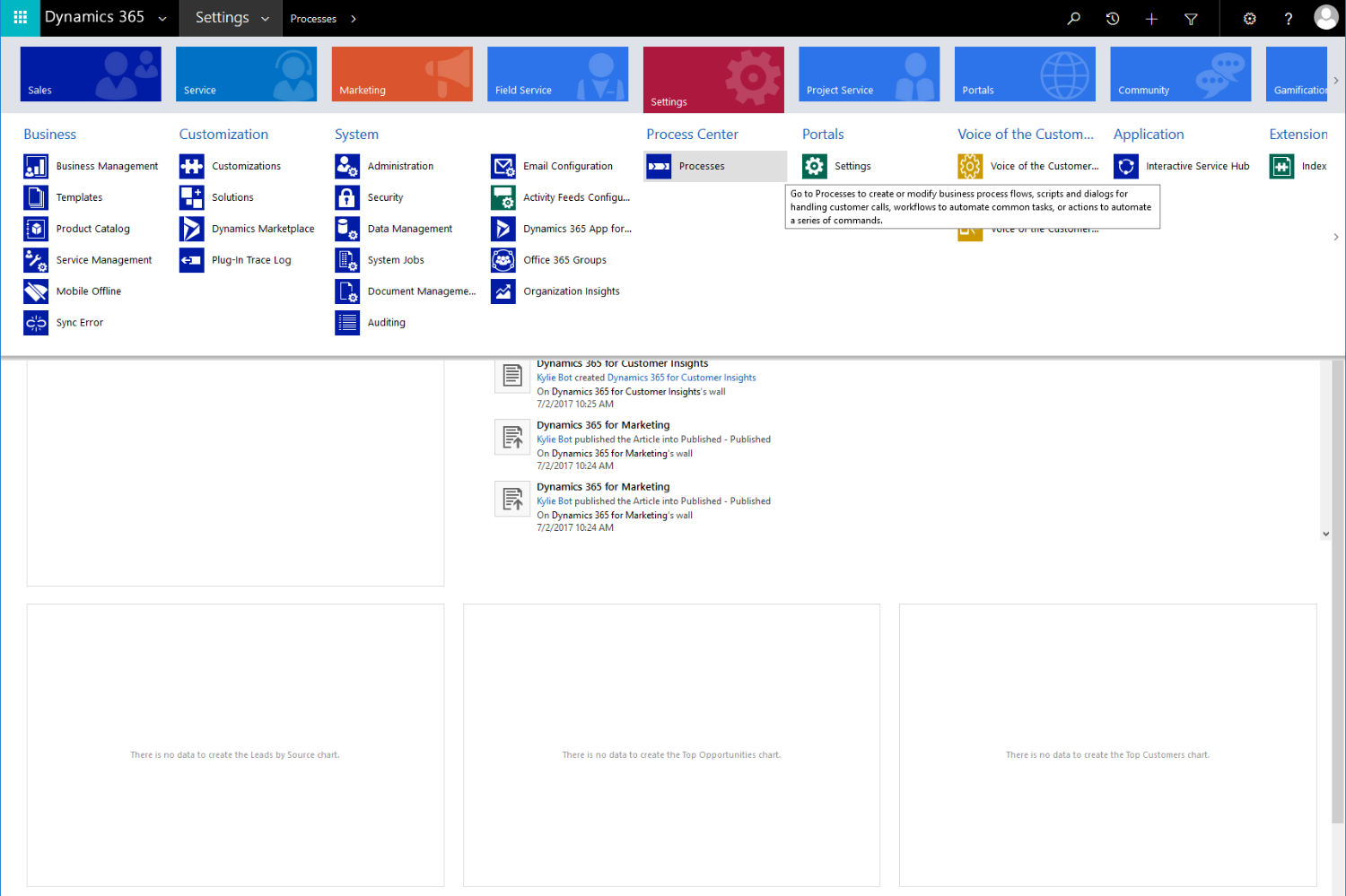This screenshot has width=1346, height=896.
Task: Click the Customizations puzzle icon
Action: (x=191, y=166)
